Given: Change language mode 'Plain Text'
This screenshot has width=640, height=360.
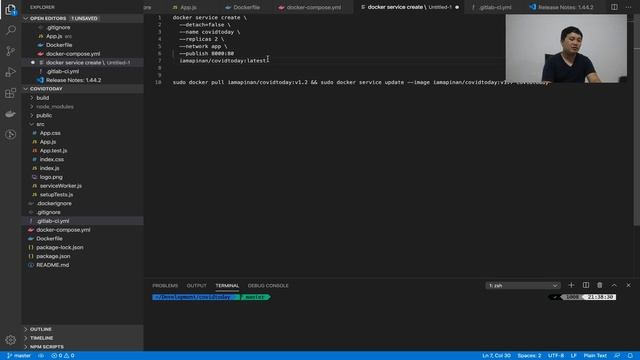Looking at the screenshot, I should coord(595,356).
